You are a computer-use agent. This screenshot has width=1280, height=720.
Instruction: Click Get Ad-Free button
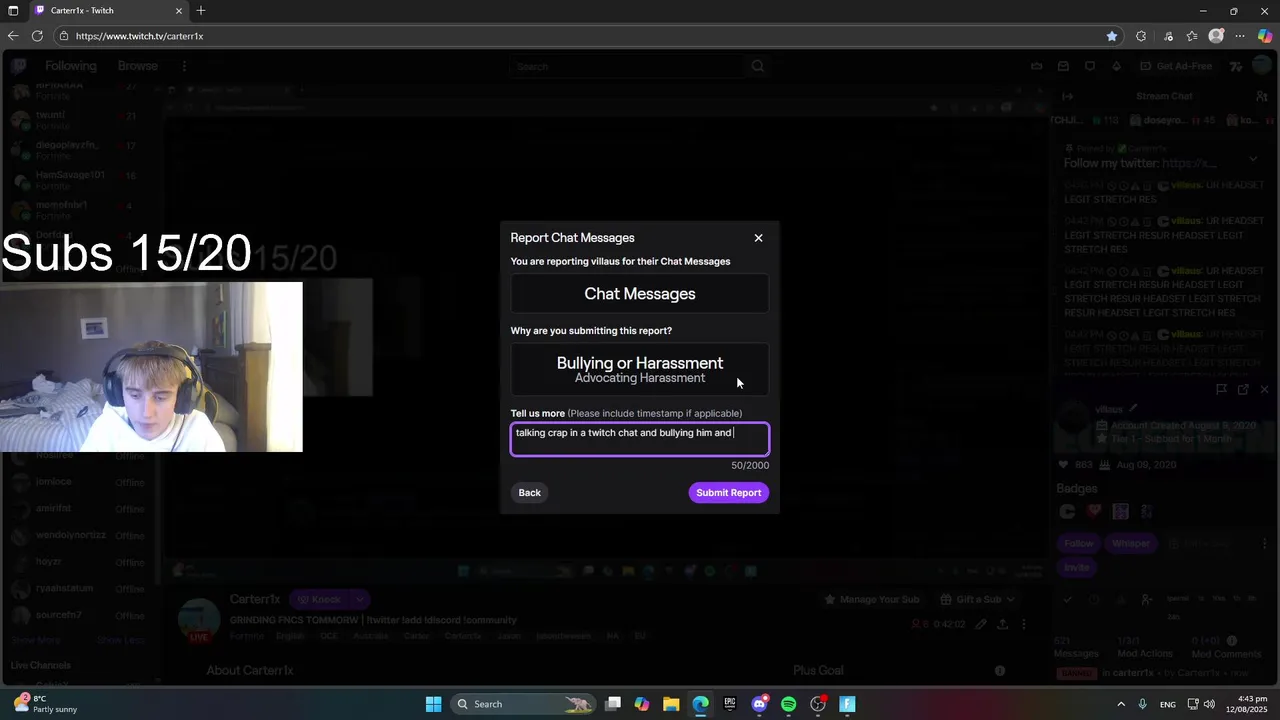click(x=1176, y=66)
